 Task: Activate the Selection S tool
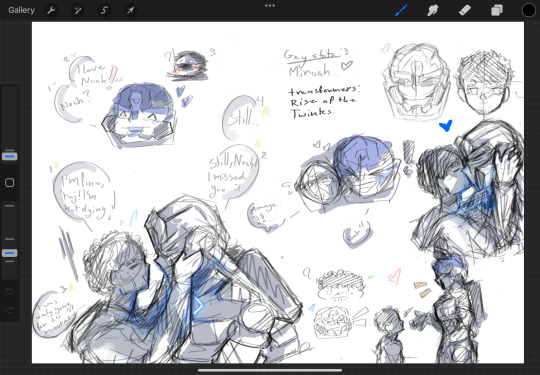pos(104,10)
